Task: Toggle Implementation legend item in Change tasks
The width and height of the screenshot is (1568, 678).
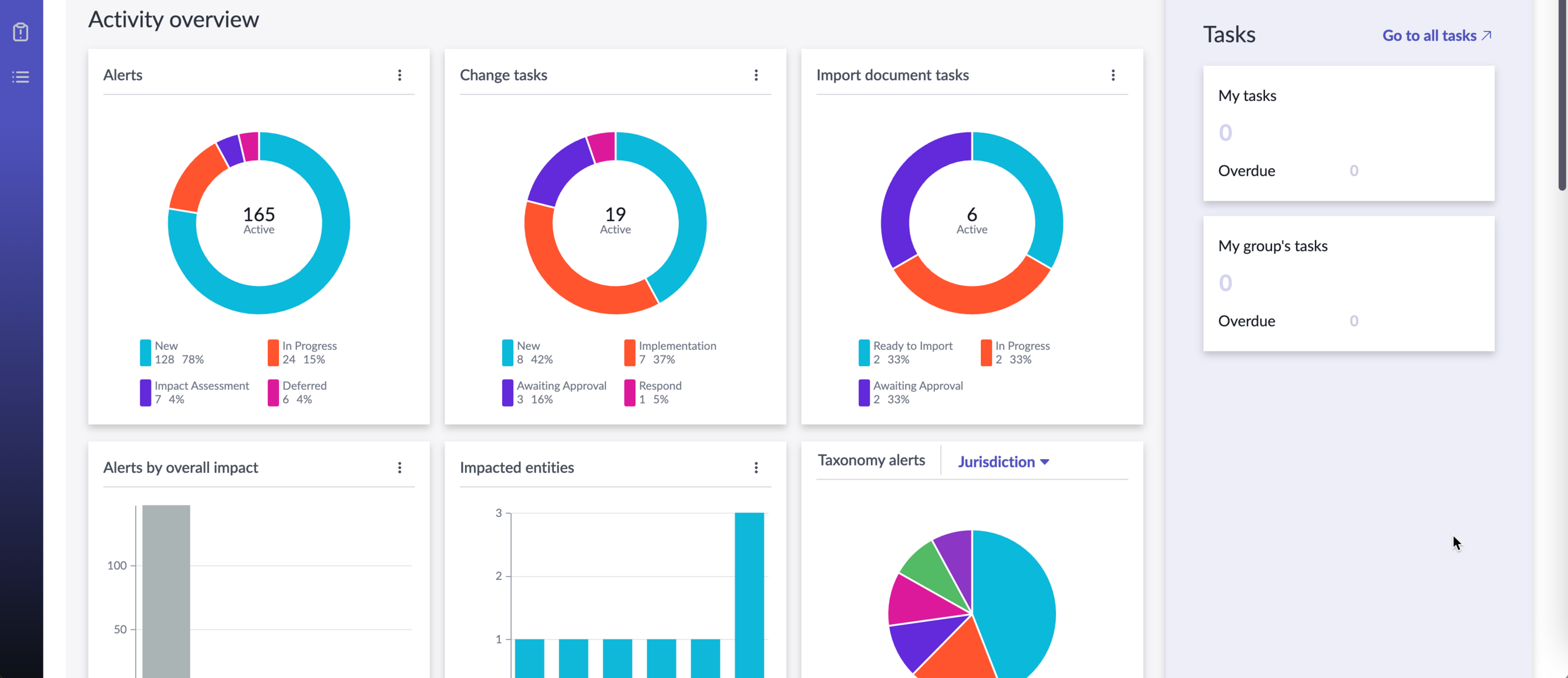Action: coord(670,352)
